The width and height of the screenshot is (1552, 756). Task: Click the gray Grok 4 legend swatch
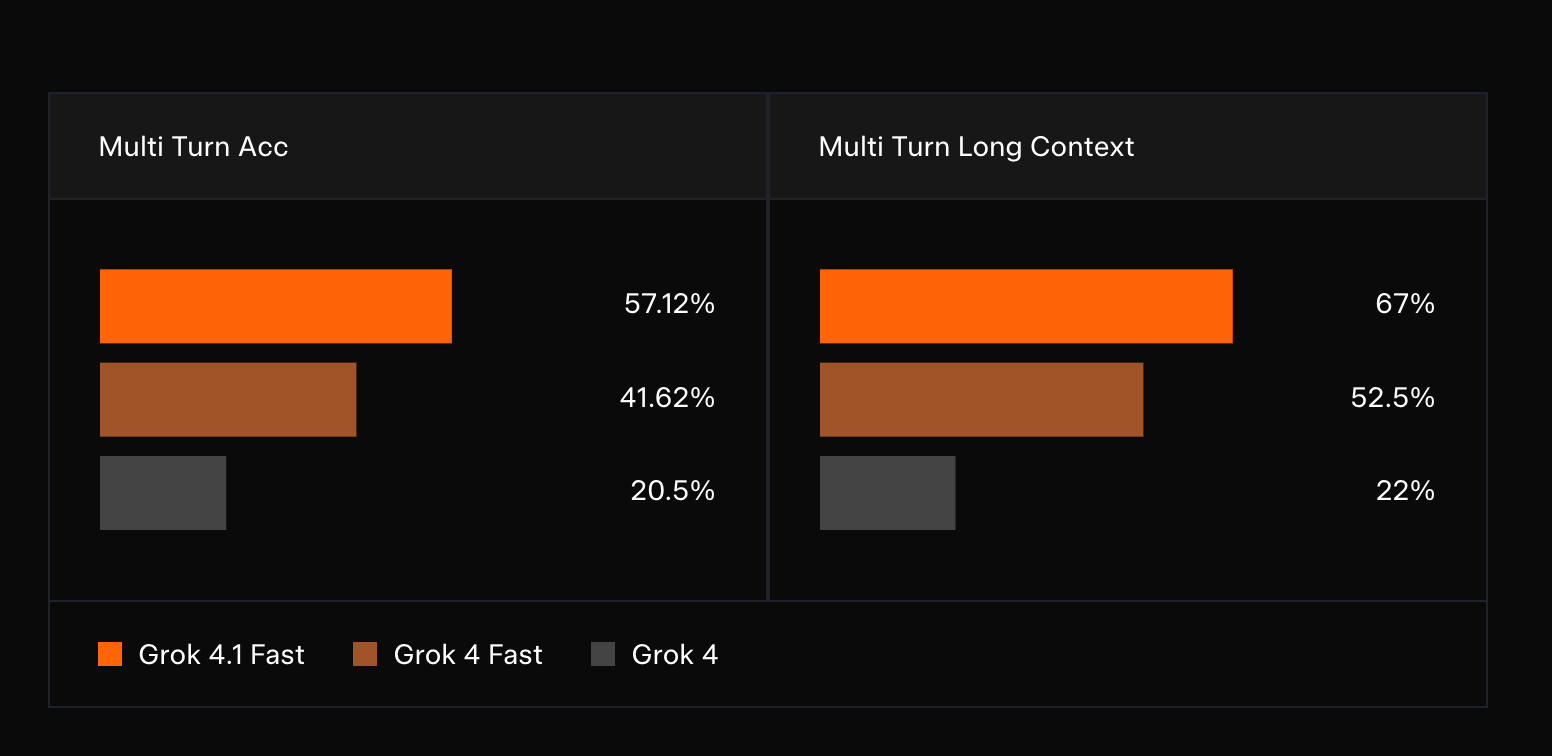tap(603, 655)
